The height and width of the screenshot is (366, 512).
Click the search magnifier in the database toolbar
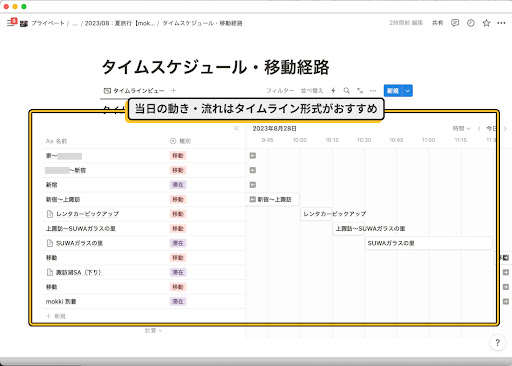[347, 90]
